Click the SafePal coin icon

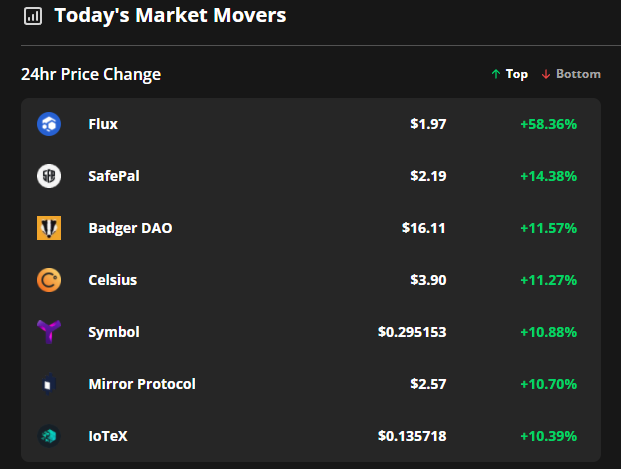(x=49, y=176)
